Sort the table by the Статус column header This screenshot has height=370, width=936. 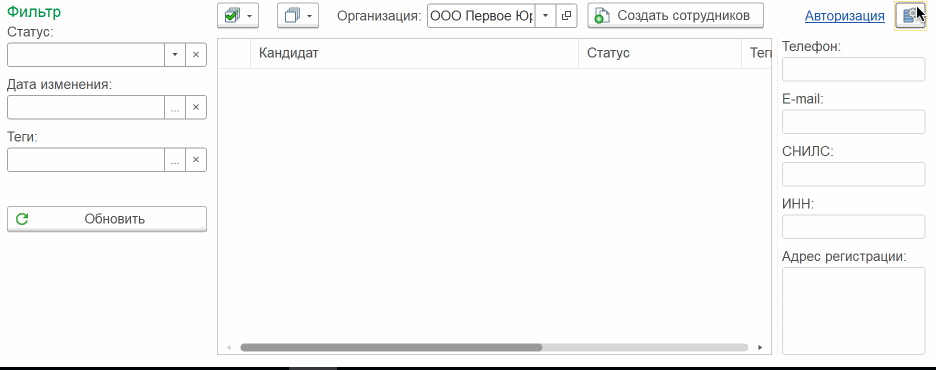660,53
